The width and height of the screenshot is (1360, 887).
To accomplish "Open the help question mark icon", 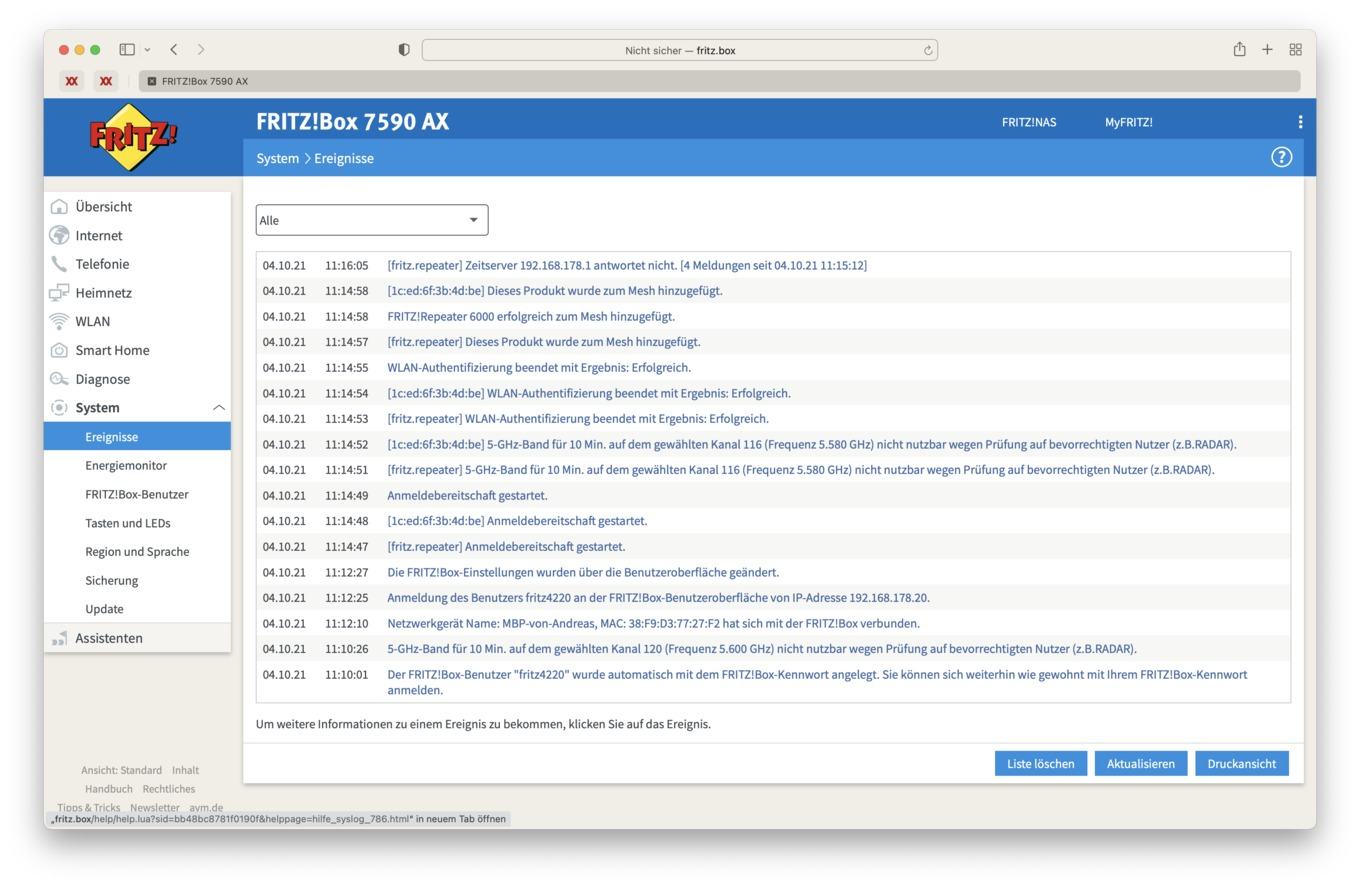I will (x=1281, y=157).
